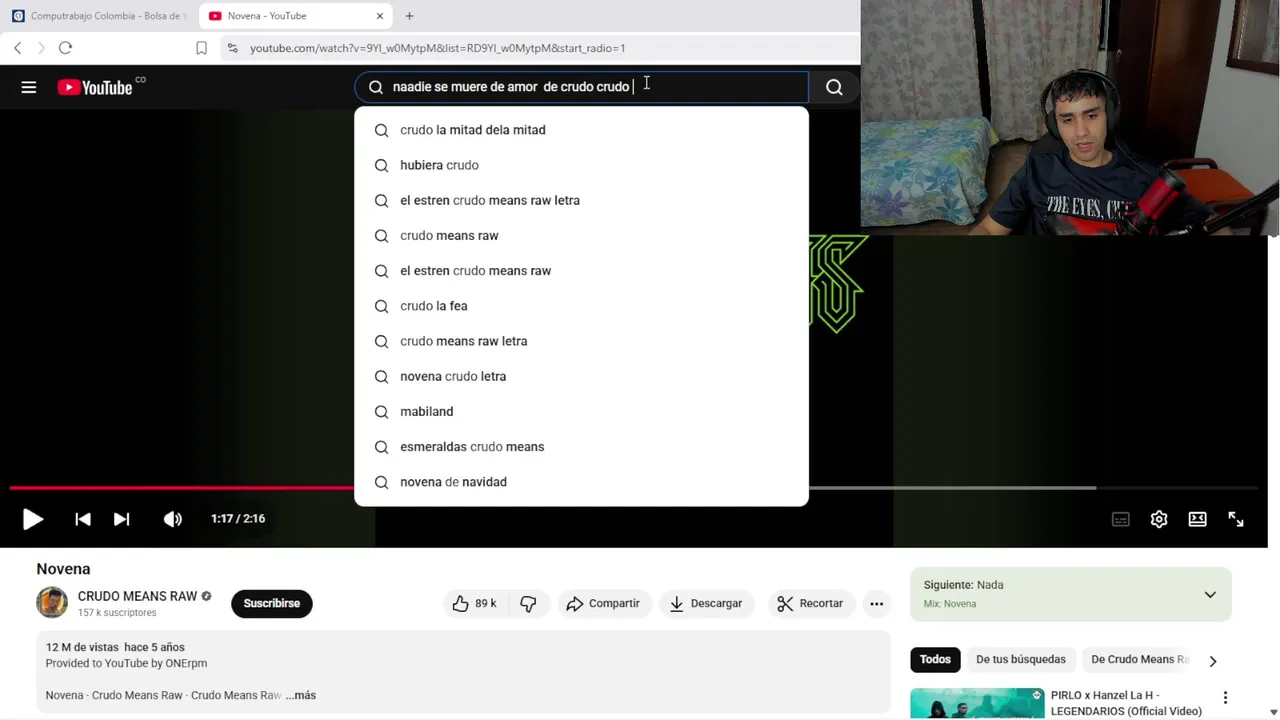Pick the suggestion reading only crudo means raw
1280x720 pixels.
(x=581, y=236)
